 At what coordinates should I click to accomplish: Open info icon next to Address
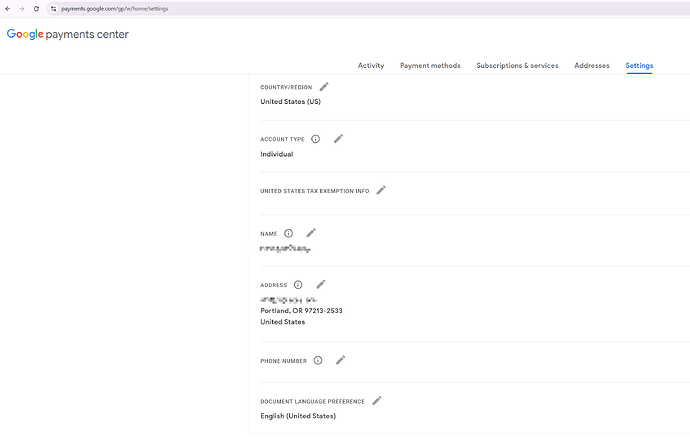click(298, 285)
